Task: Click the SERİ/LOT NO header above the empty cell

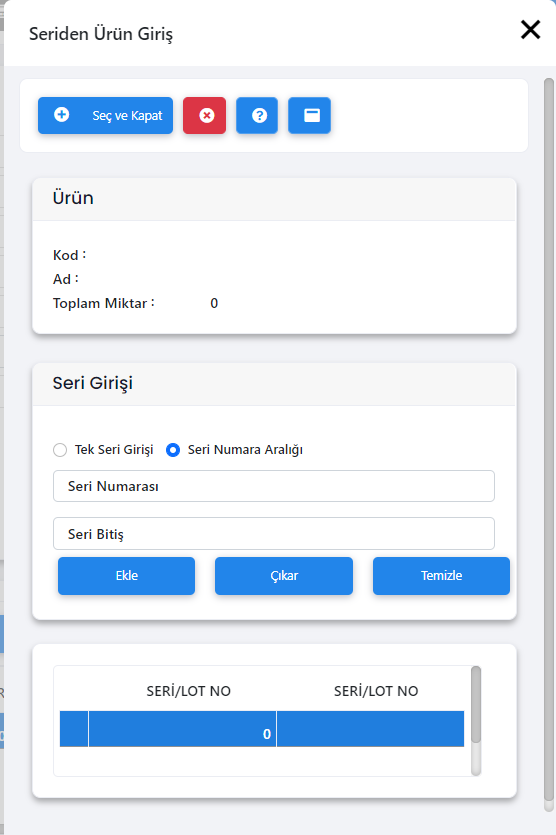Action: pyautogui.click(x=376, y=691)
